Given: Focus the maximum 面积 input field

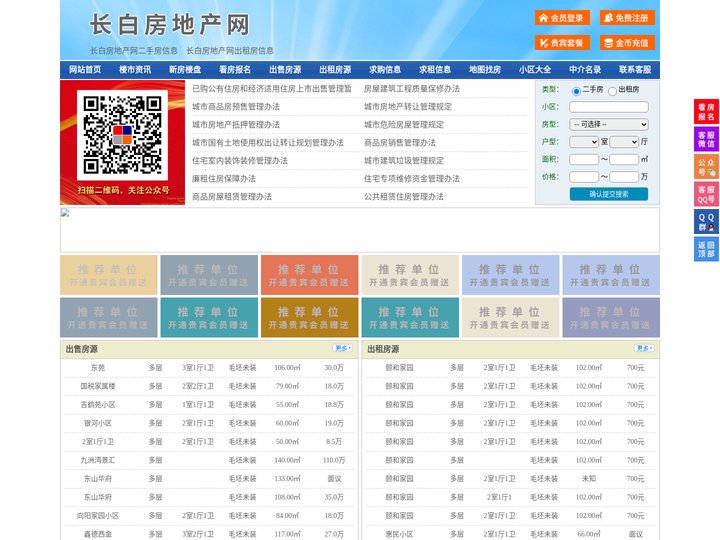Looking at the screenshot, I should point(624,159).
